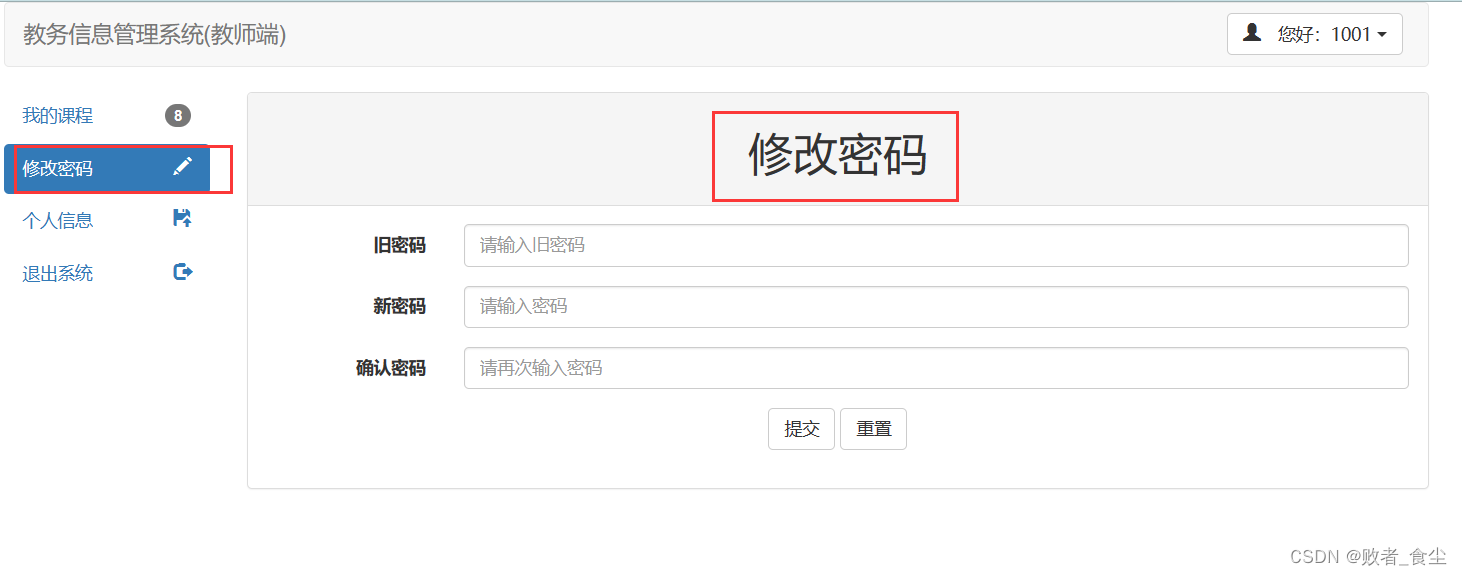Focus the 新密码 input field
This screenshot has height=575, width=1462.
[936, 307]
